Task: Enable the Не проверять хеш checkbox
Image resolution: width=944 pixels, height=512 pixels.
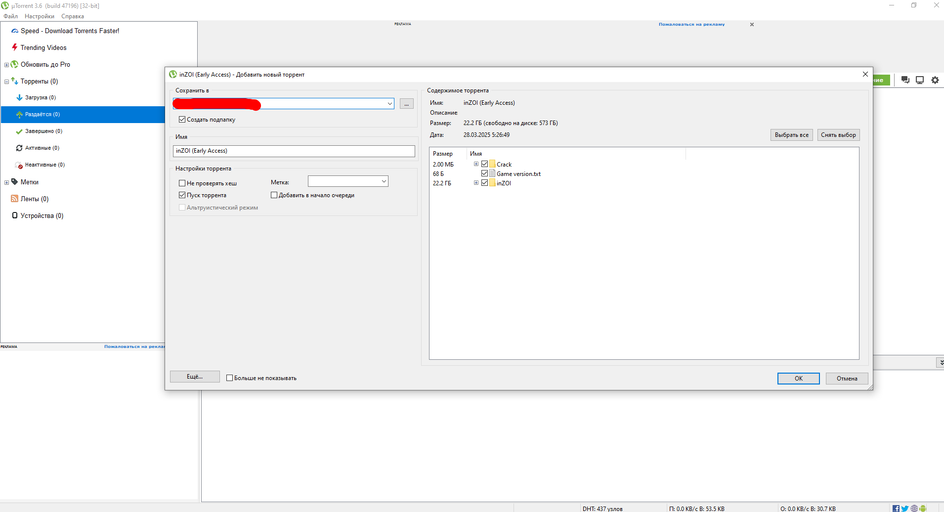Action: (x=182, y=183)
